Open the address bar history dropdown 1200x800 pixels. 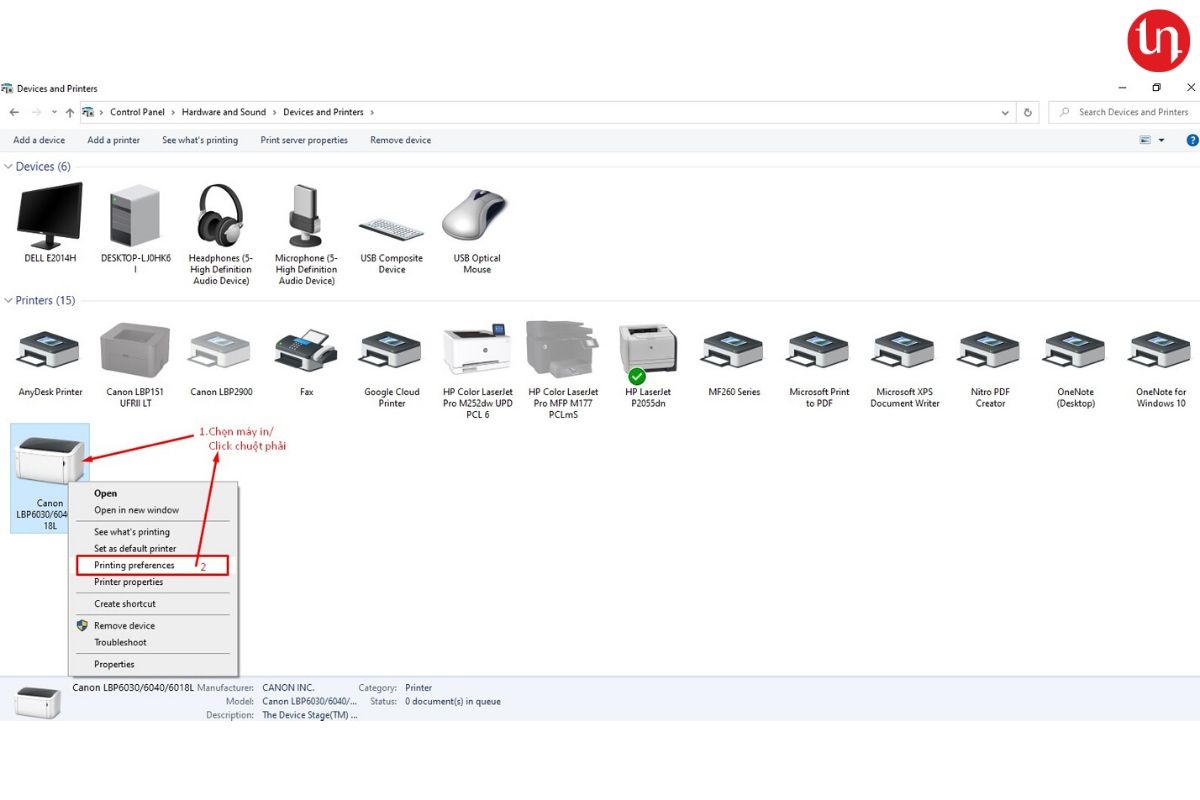coord(1005,113)
